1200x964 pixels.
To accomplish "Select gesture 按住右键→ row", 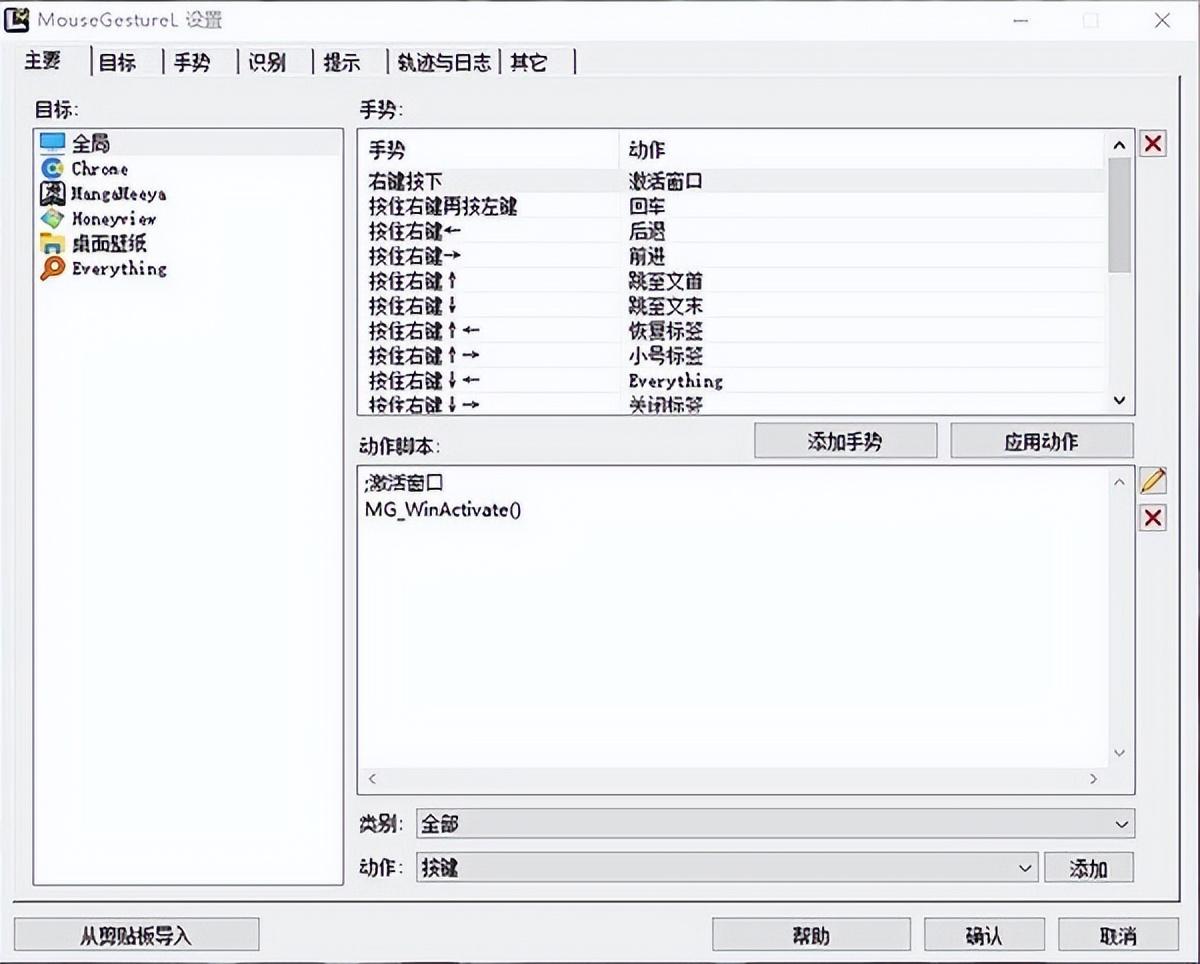I will coord(732,256).
